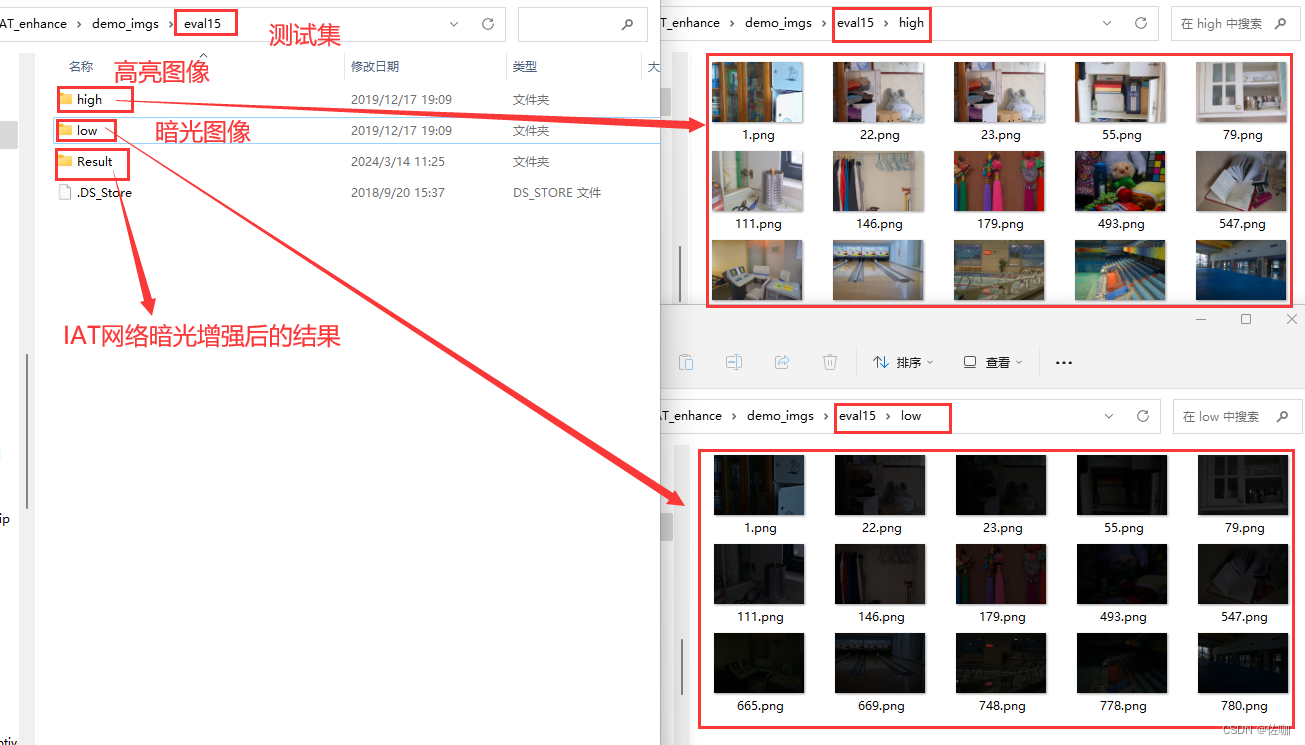Open the 查看 view menu
The width and height of the screenshot is (1305, 745).
990,362
